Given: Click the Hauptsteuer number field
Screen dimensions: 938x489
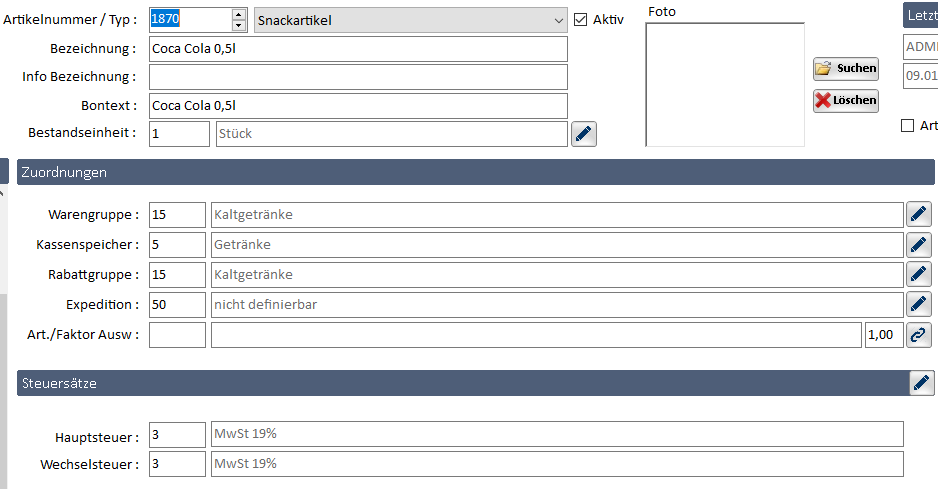Looking at the screenshot, I should point(177,434).
